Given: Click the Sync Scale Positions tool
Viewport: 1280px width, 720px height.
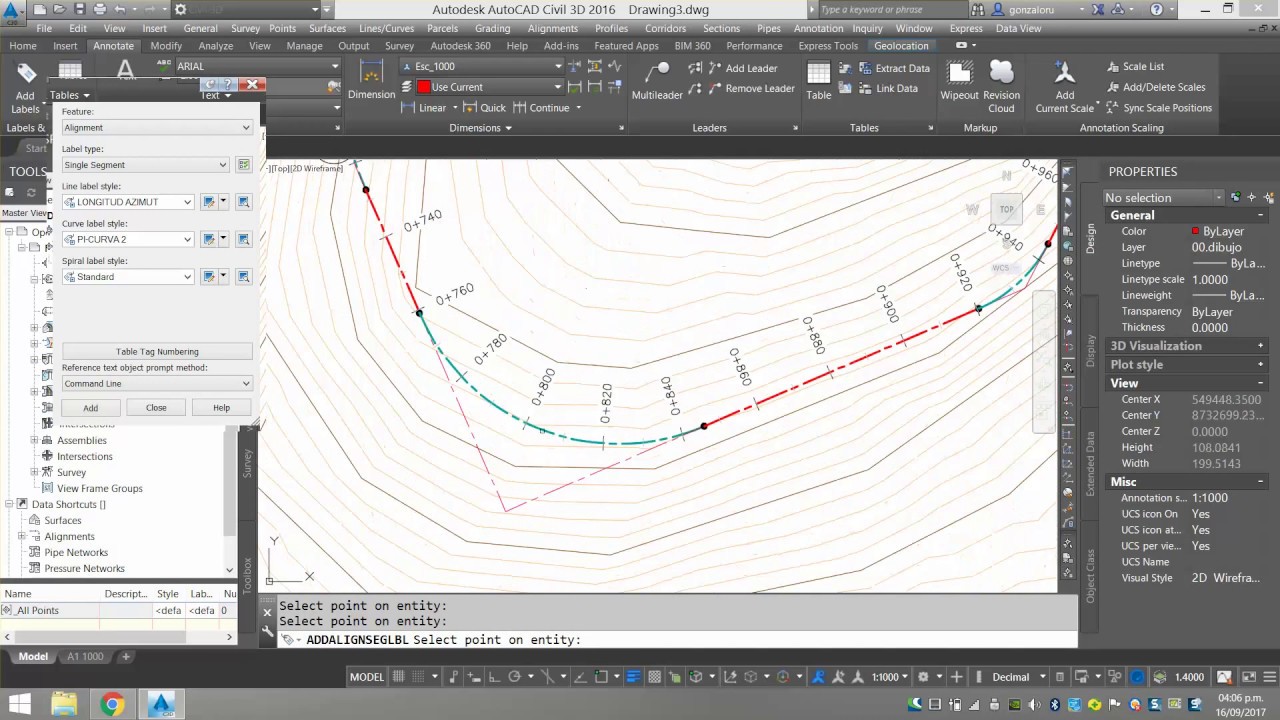Looking at the screenshot, I should pos(1158,108).
